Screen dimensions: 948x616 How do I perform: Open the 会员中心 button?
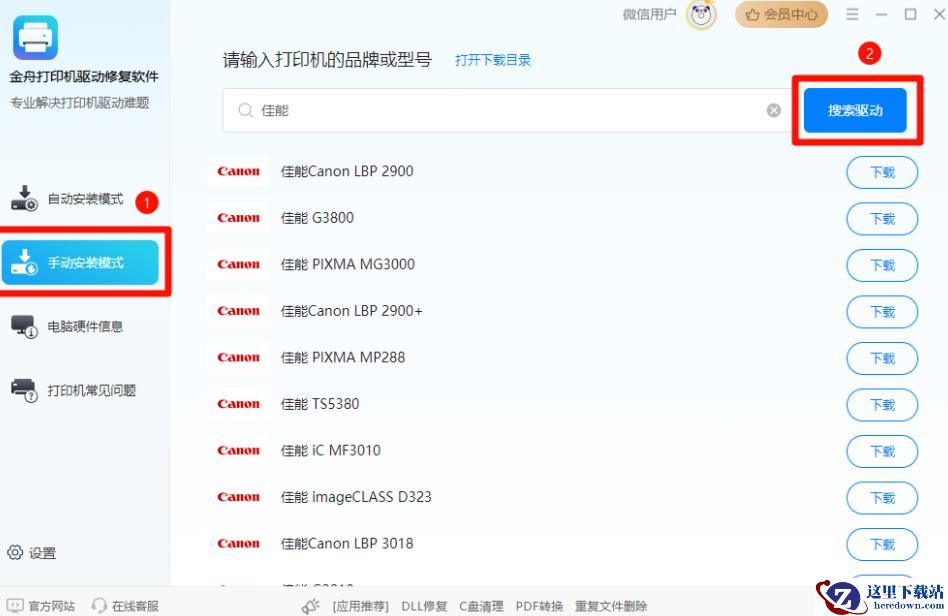[781, 15]
